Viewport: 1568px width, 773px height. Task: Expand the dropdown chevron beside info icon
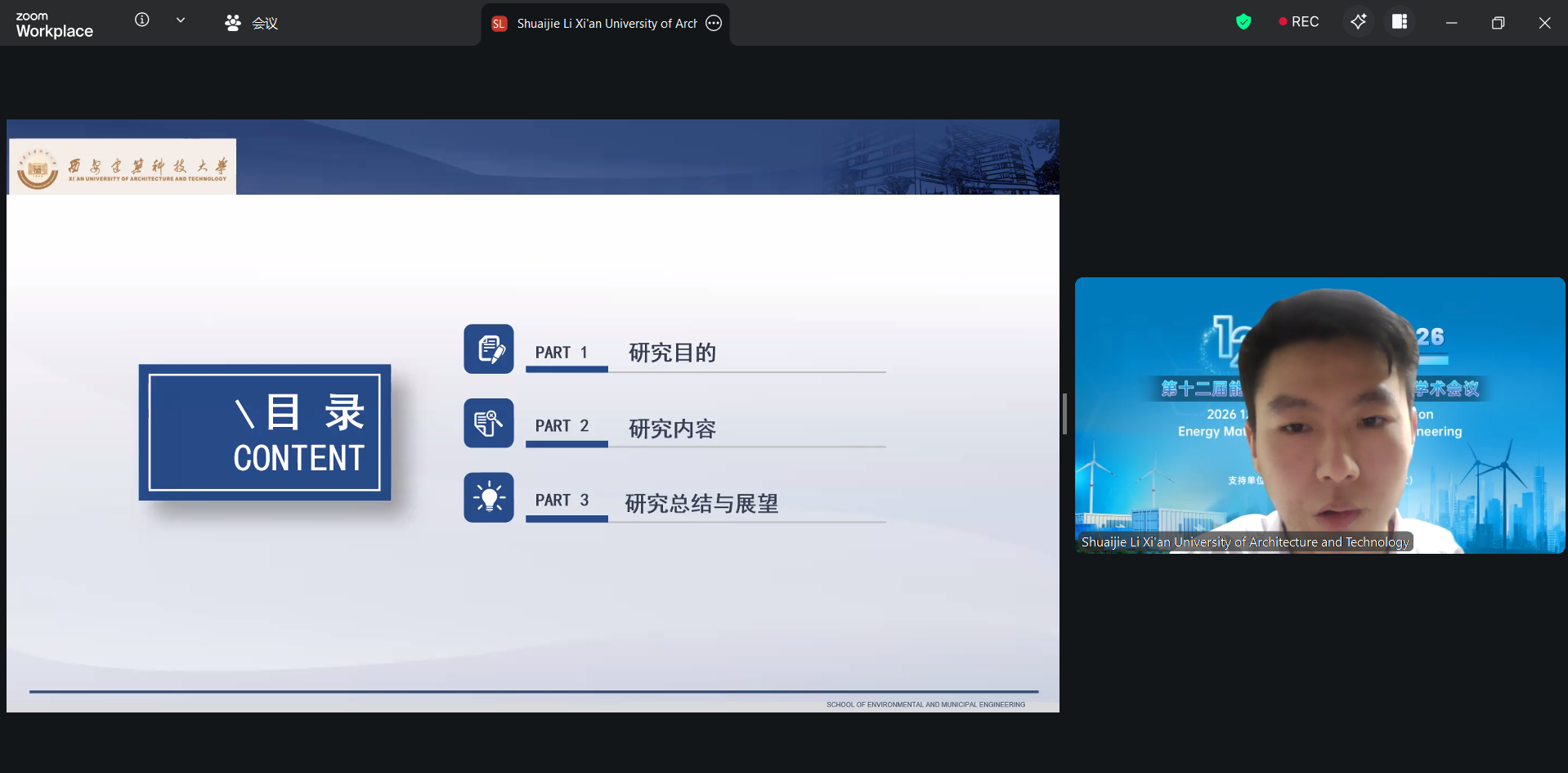[181, 20]
